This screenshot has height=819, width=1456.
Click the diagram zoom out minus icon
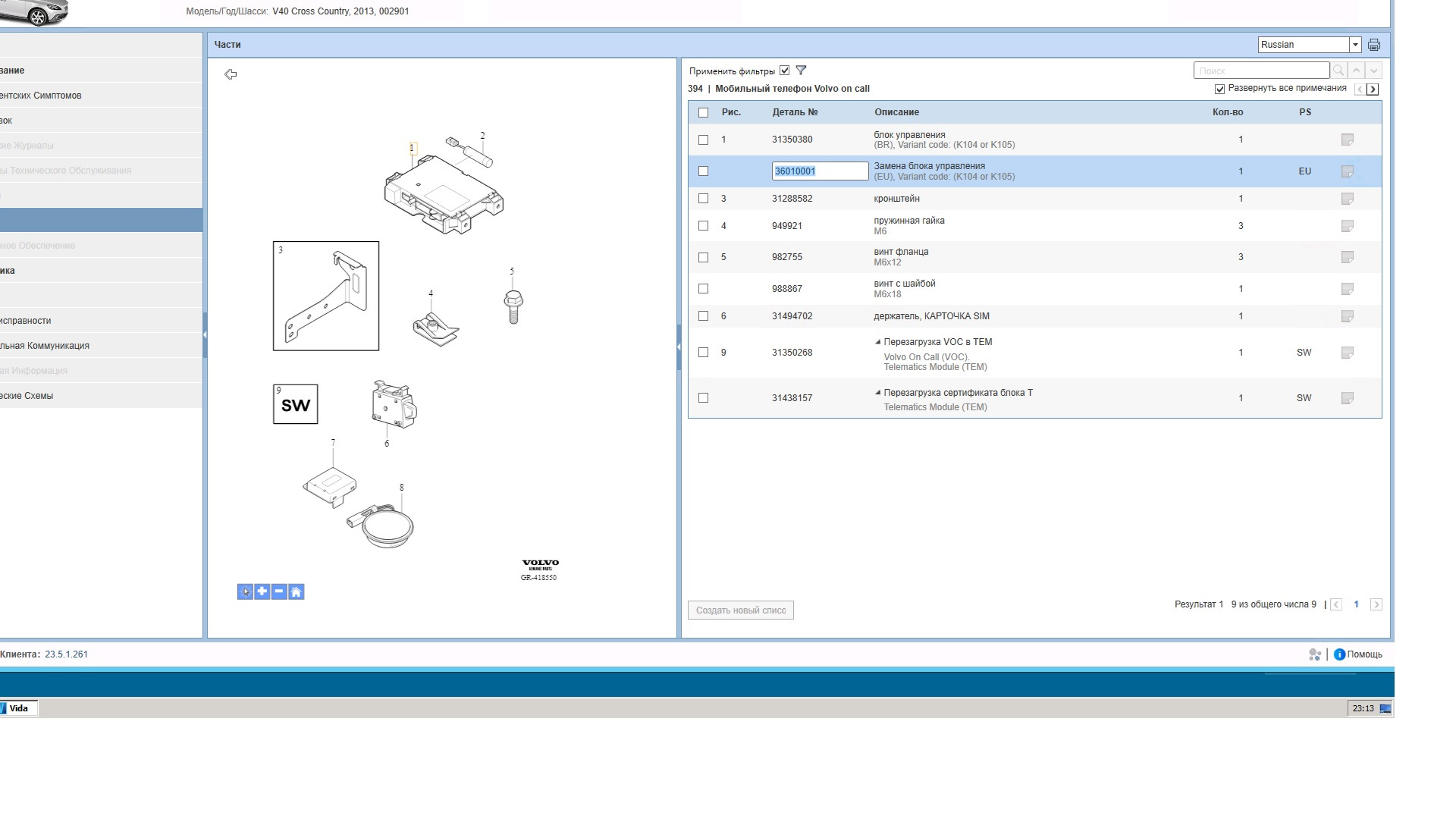click(x=279, y=591)
